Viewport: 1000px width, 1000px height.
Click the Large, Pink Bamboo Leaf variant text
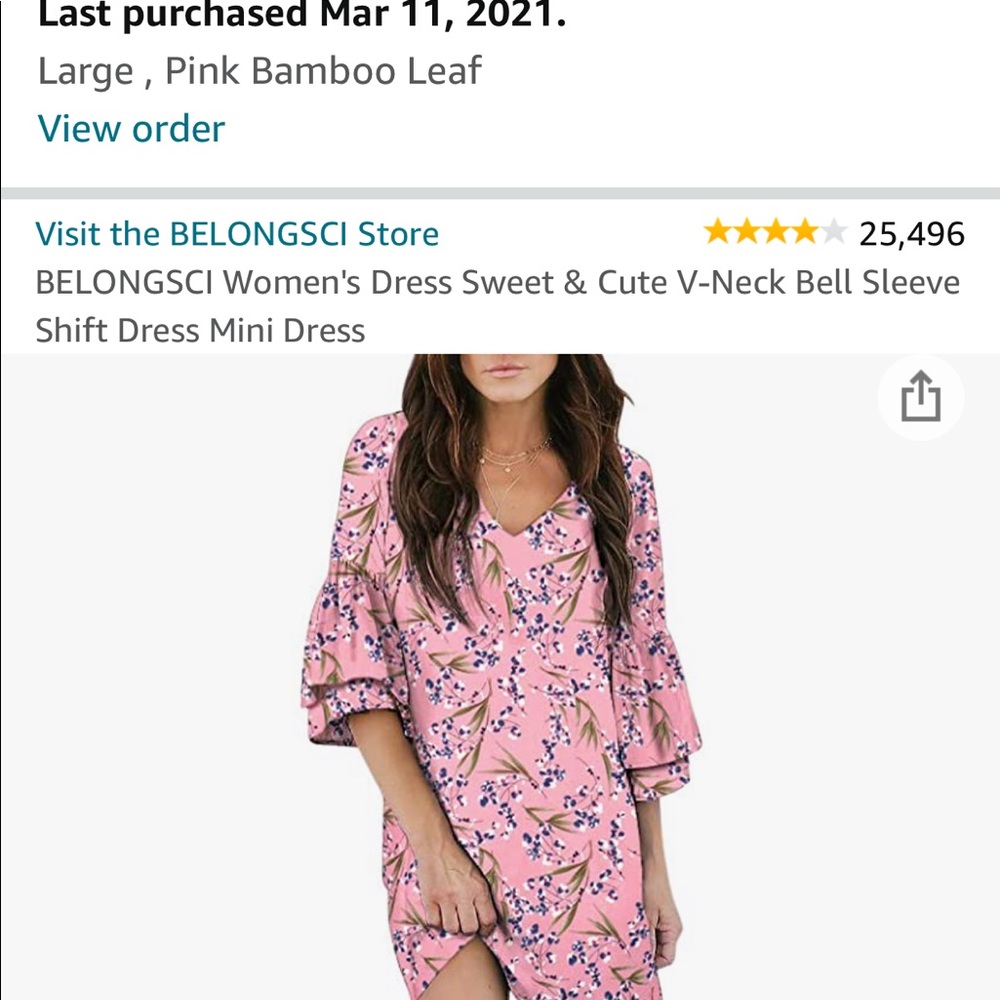258,71
